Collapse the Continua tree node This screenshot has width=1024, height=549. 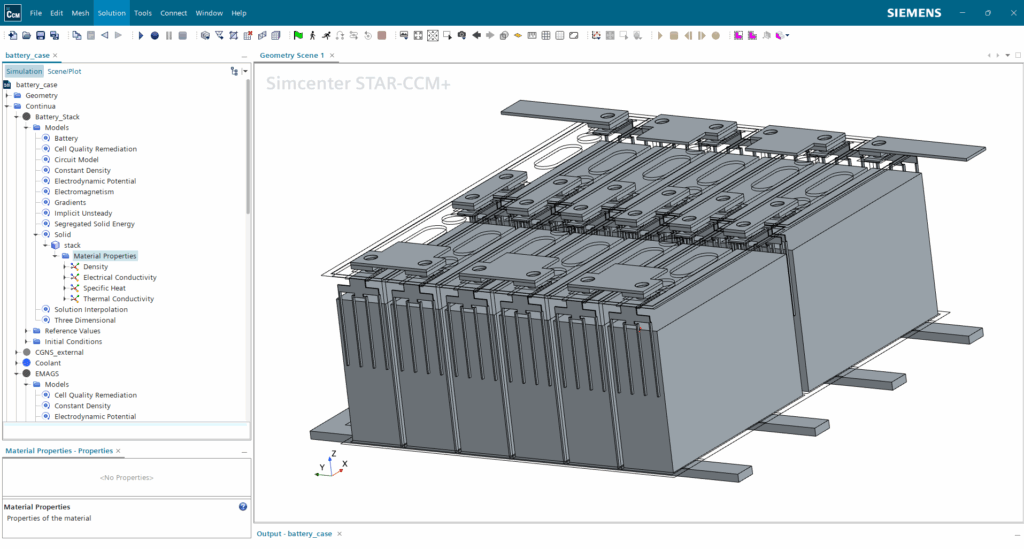pos(7,106)
